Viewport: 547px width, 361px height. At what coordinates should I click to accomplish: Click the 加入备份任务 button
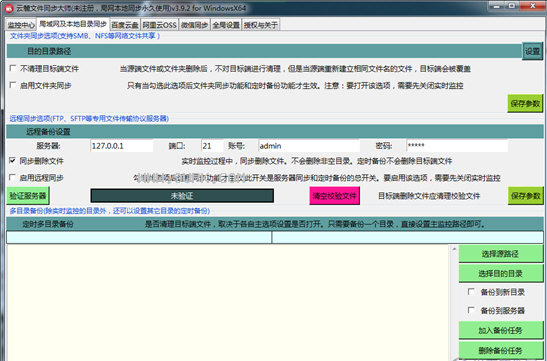pos(501,330)
